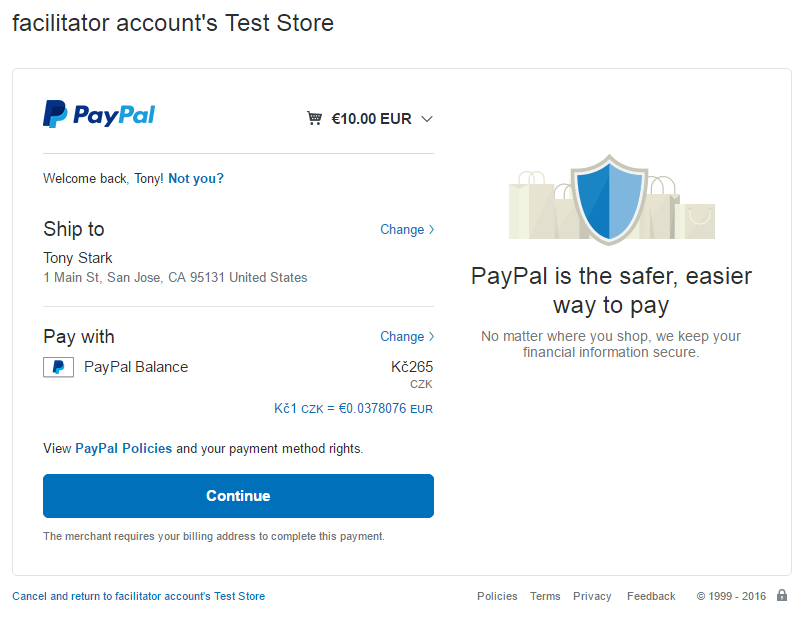Click the PayPal logo
The width and height of the screenshot is (805, 621).
pyautogui.click(x=99, y=115)
